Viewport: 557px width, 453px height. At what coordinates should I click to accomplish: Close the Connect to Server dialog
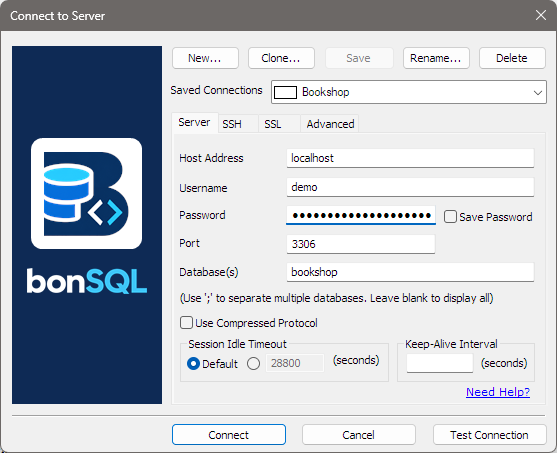(x=541, y=15)
